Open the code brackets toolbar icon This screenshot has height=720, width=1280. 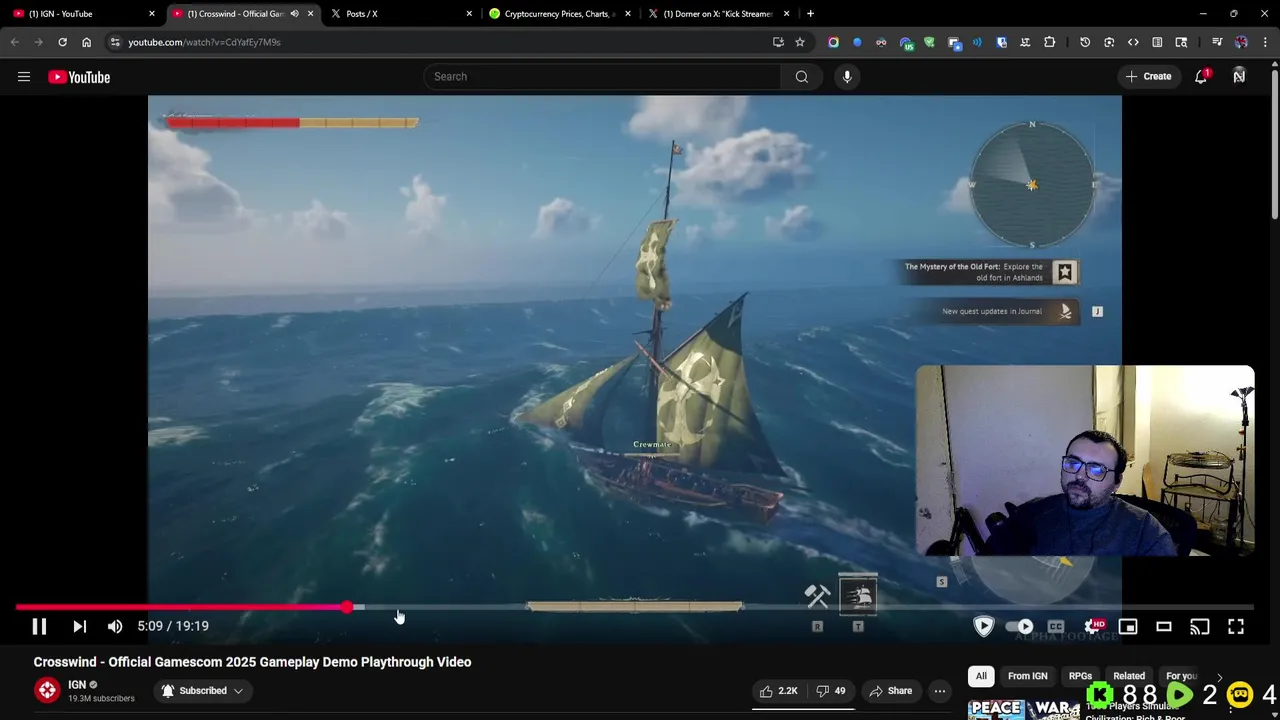pos(1133,42)
